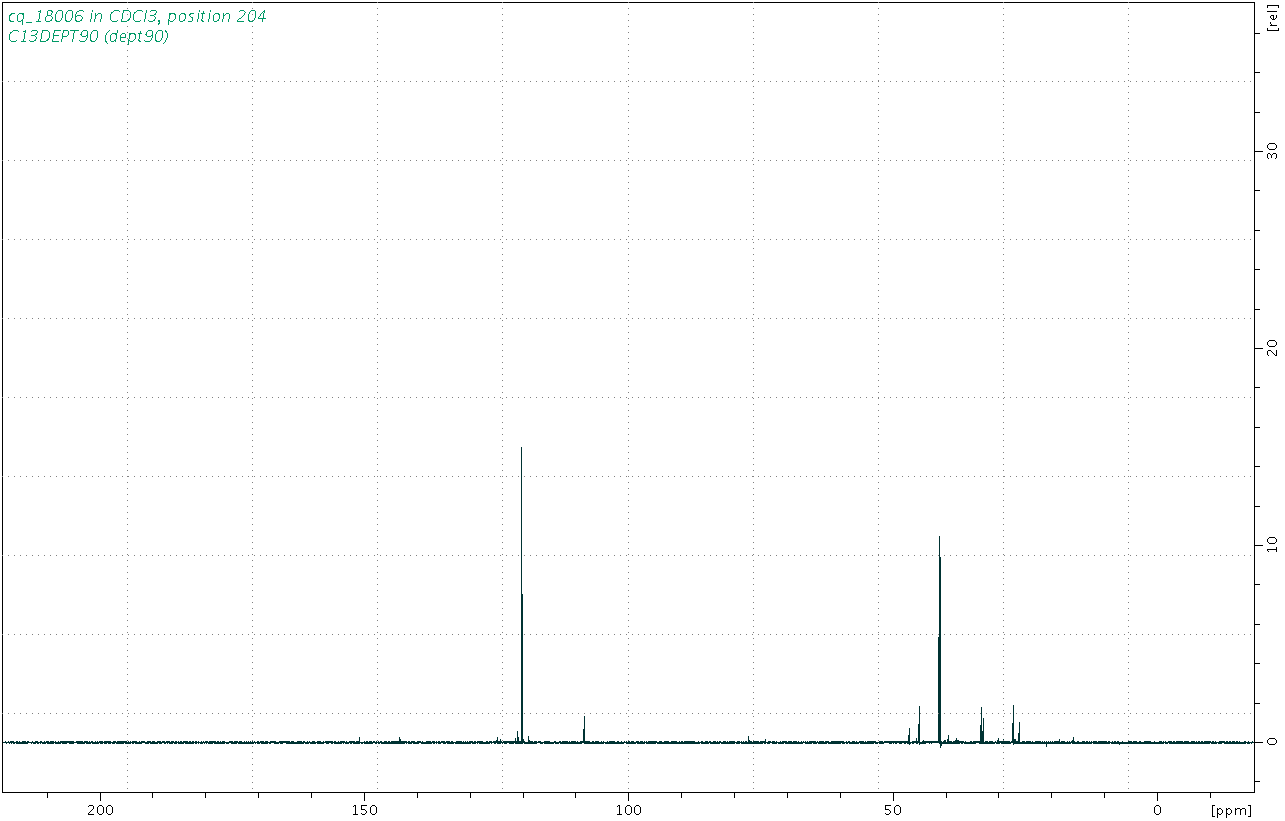Viewport: 1285px width, 821px height.
Task: Click the 'C13DEPT90 (dept90)' experiment label
Action: 88,37
